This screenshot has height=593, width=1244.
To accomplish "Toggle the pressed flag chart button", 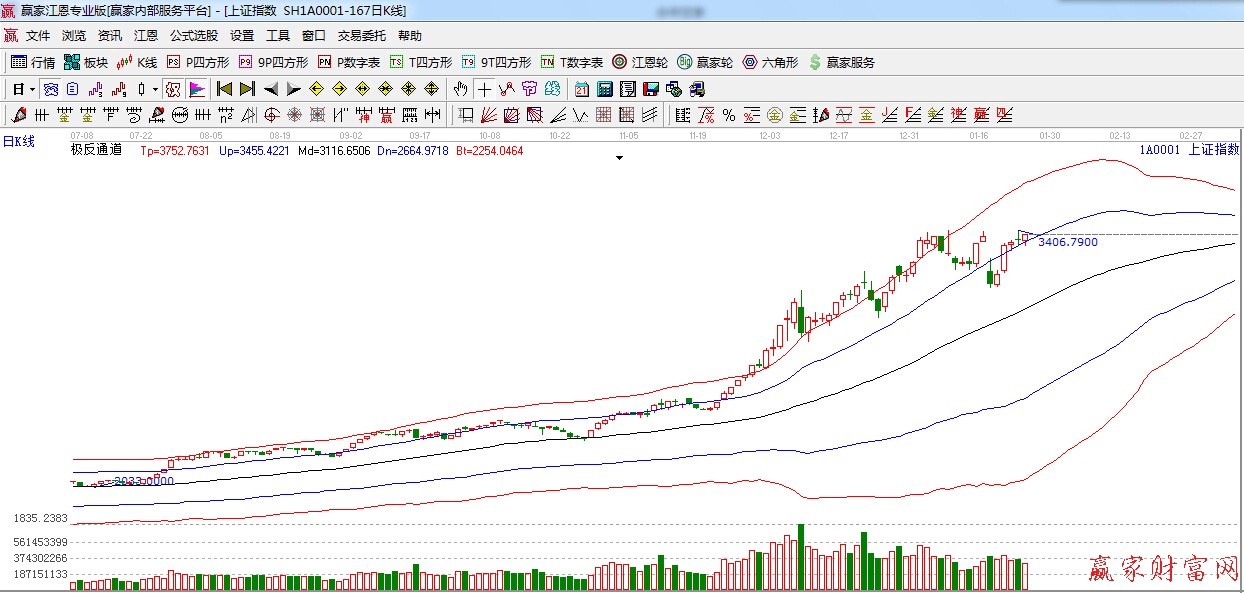I will [x=197, y=89].
